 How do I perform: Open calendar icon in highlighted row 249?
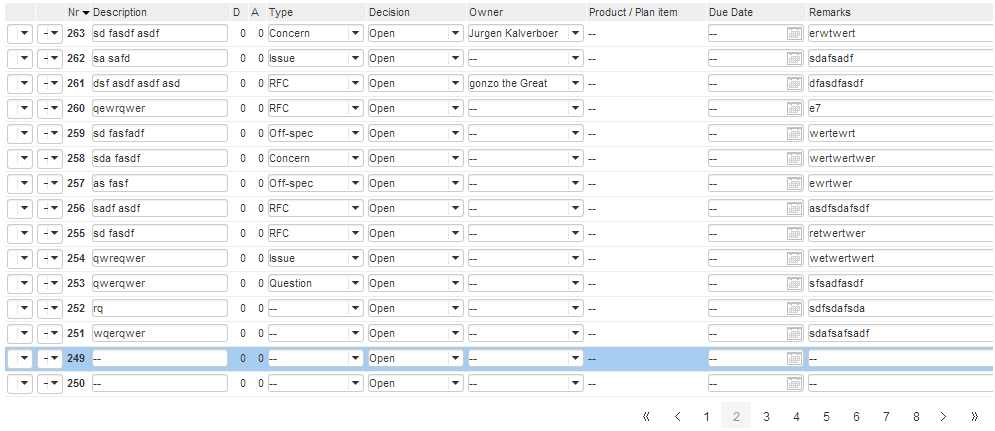point(794,359)
